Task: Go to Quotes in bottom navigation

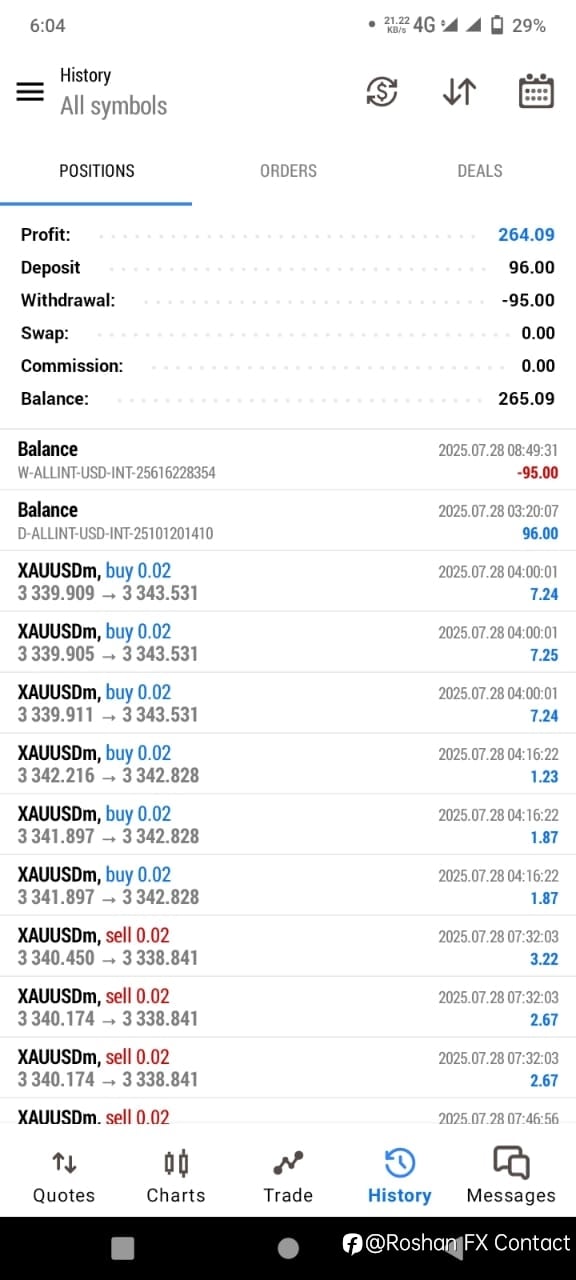Action: (64, 1176)
